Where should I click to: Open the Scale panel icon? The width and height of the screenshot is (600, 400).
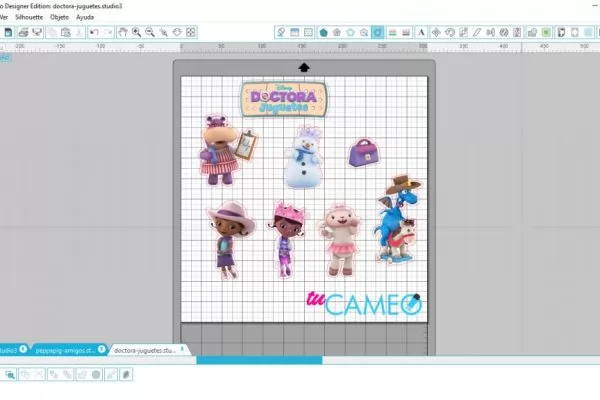463,33
